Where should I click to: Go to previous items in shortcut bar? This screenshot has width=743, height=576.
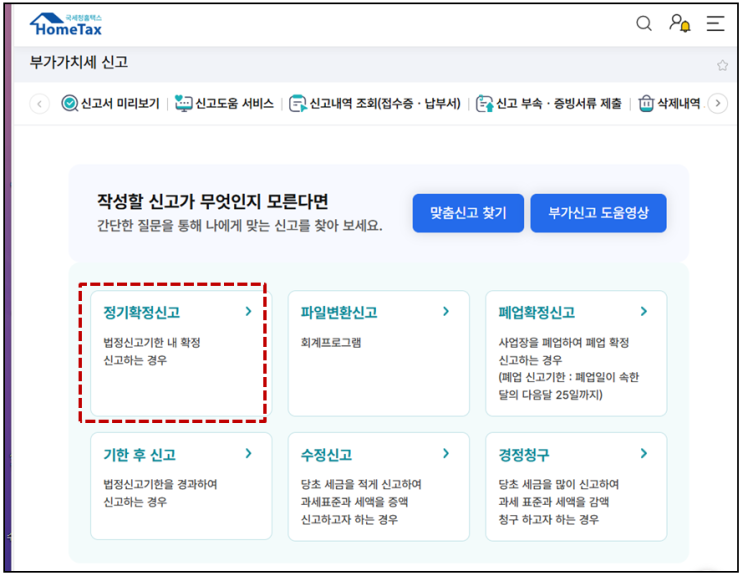(x=40, y=104)
